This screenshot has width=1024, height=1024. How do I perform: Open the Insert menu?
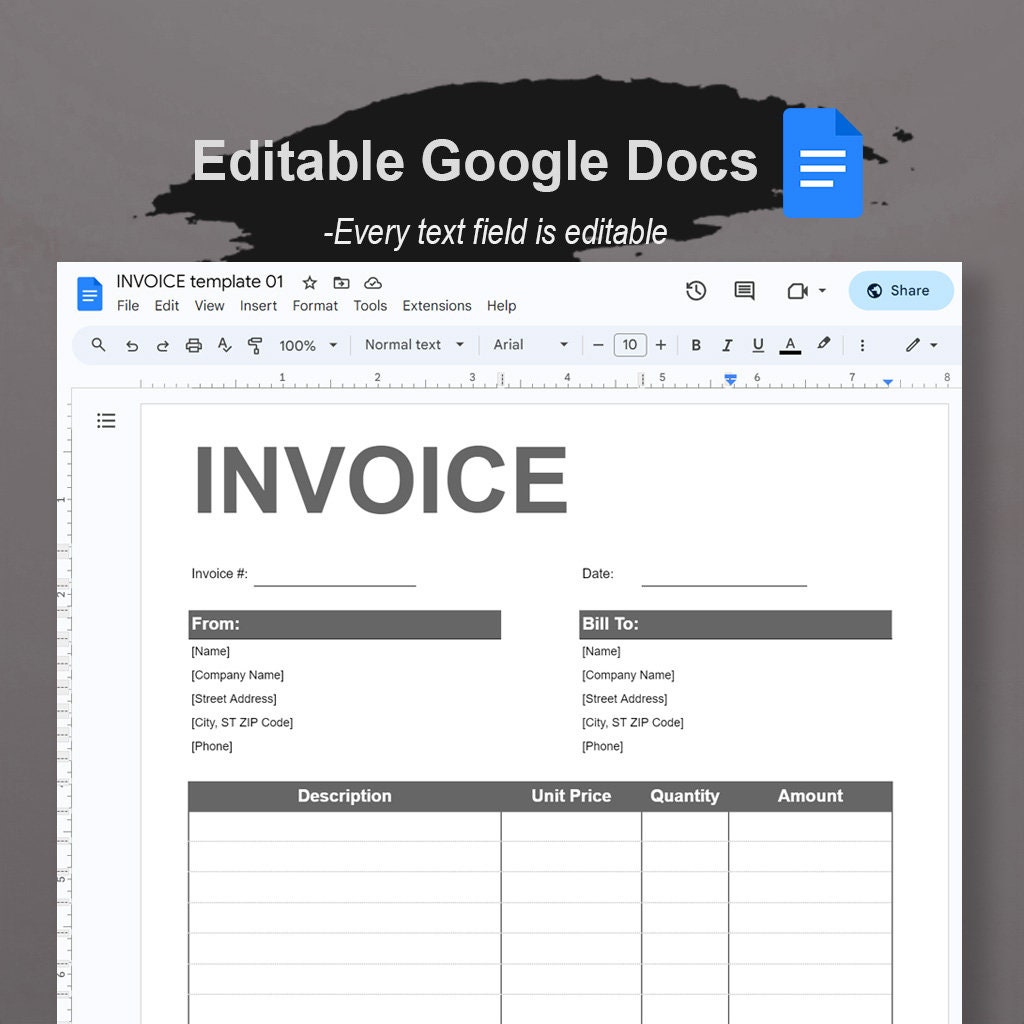pos(258,306)
